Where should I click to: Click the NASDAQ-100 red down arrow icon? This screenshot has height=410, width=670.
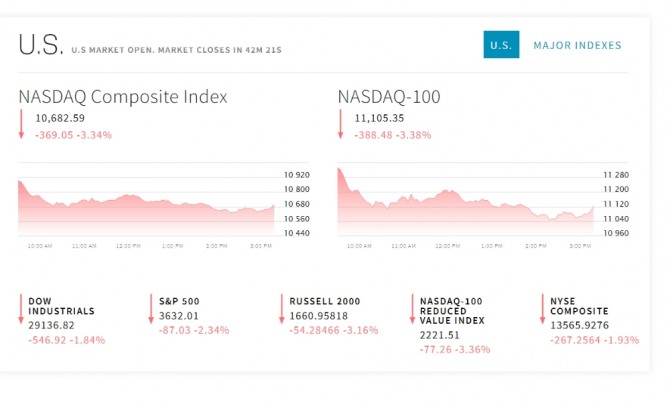tap(341, 125)
